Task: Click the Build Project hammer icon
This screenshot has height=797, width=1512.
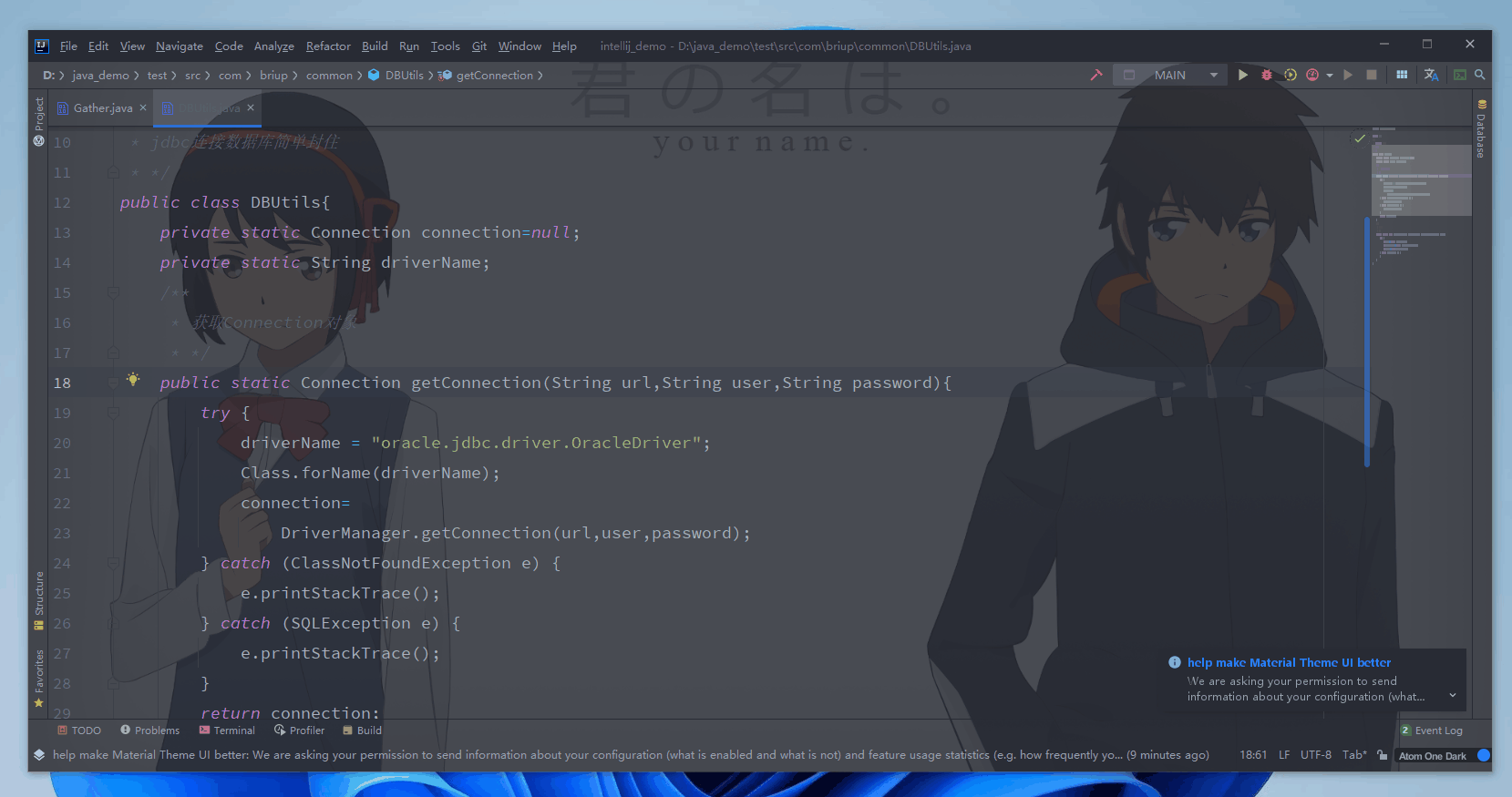Action: [1096, 75]
